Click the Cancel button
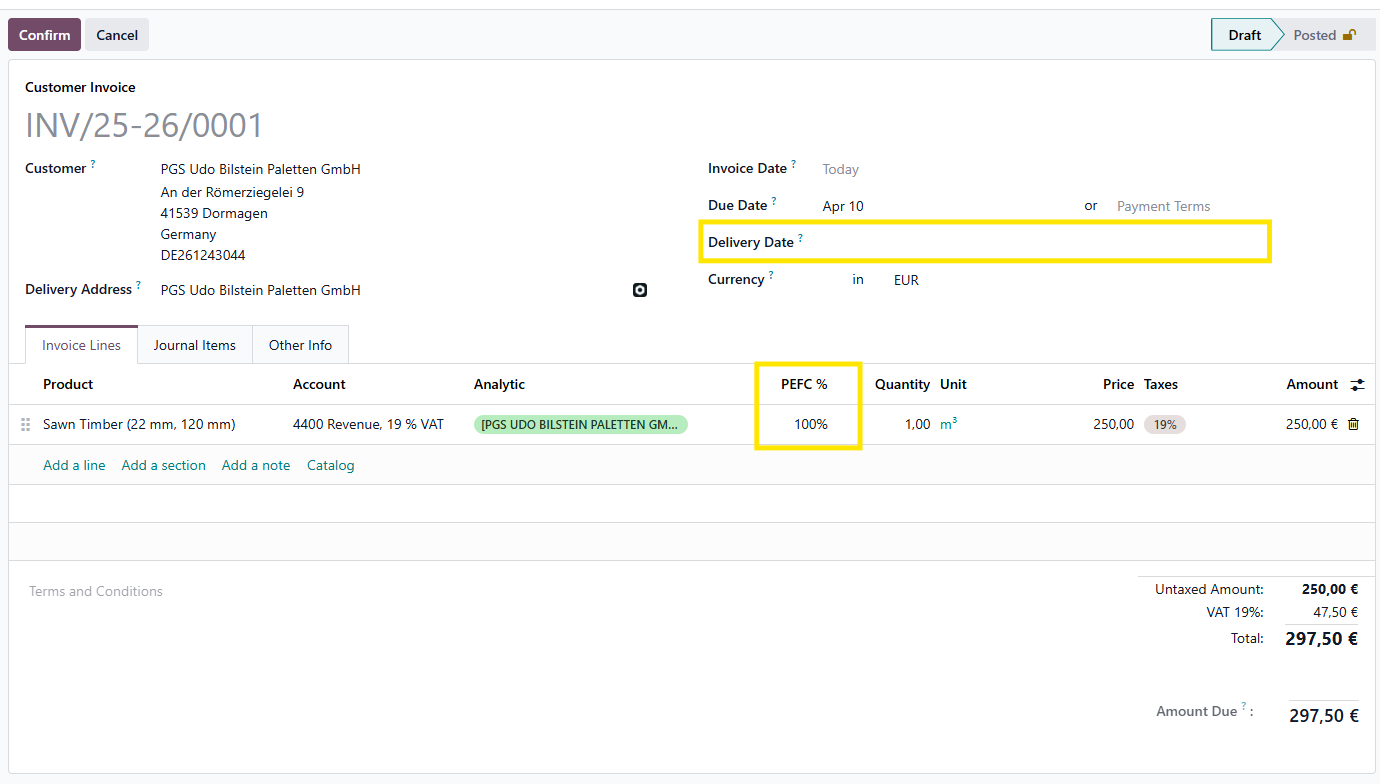1380x784 pixels. (117, 35)
